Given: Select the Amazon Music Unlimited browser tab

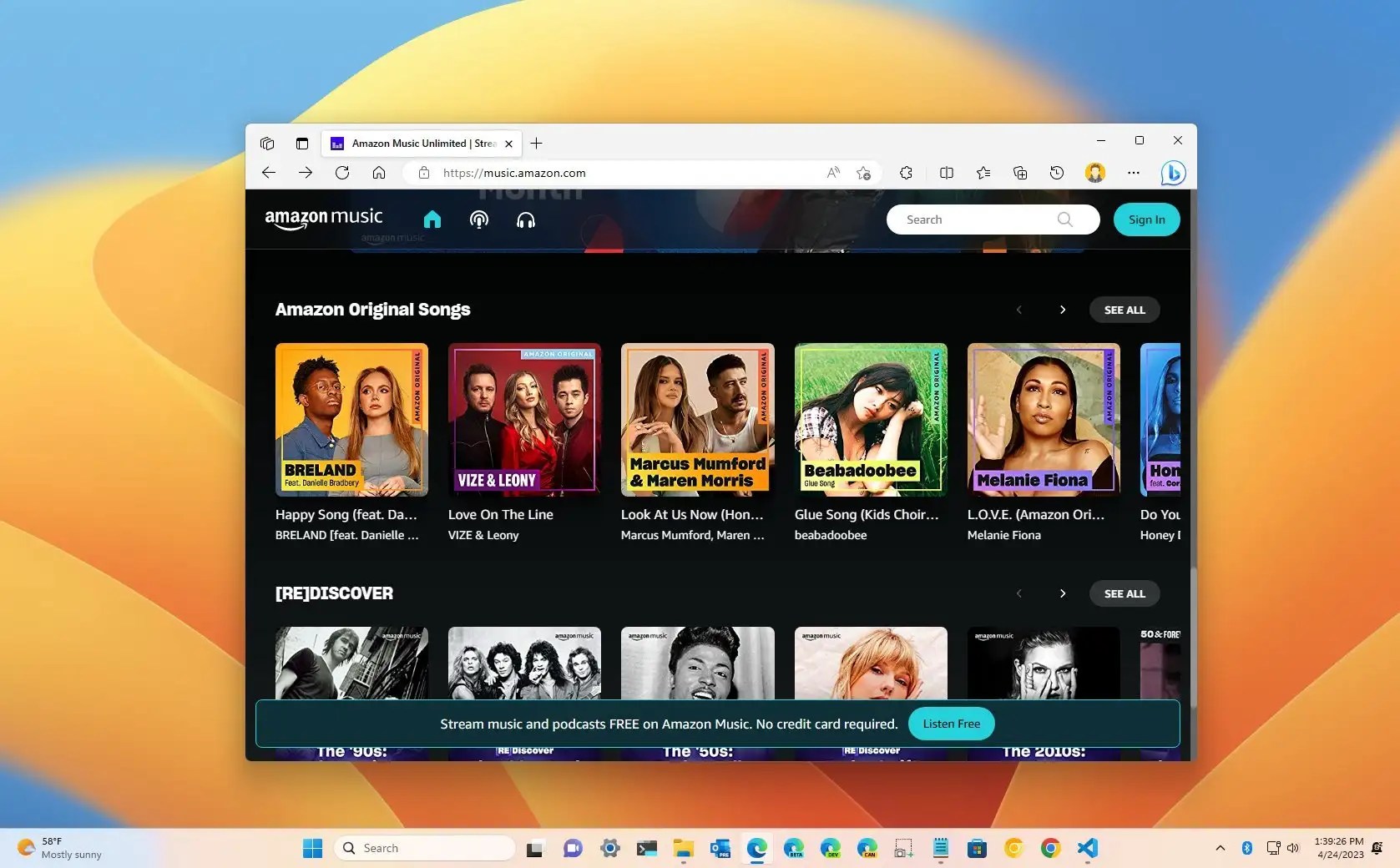Looking at the screenshot, I should tap(417, 143).
